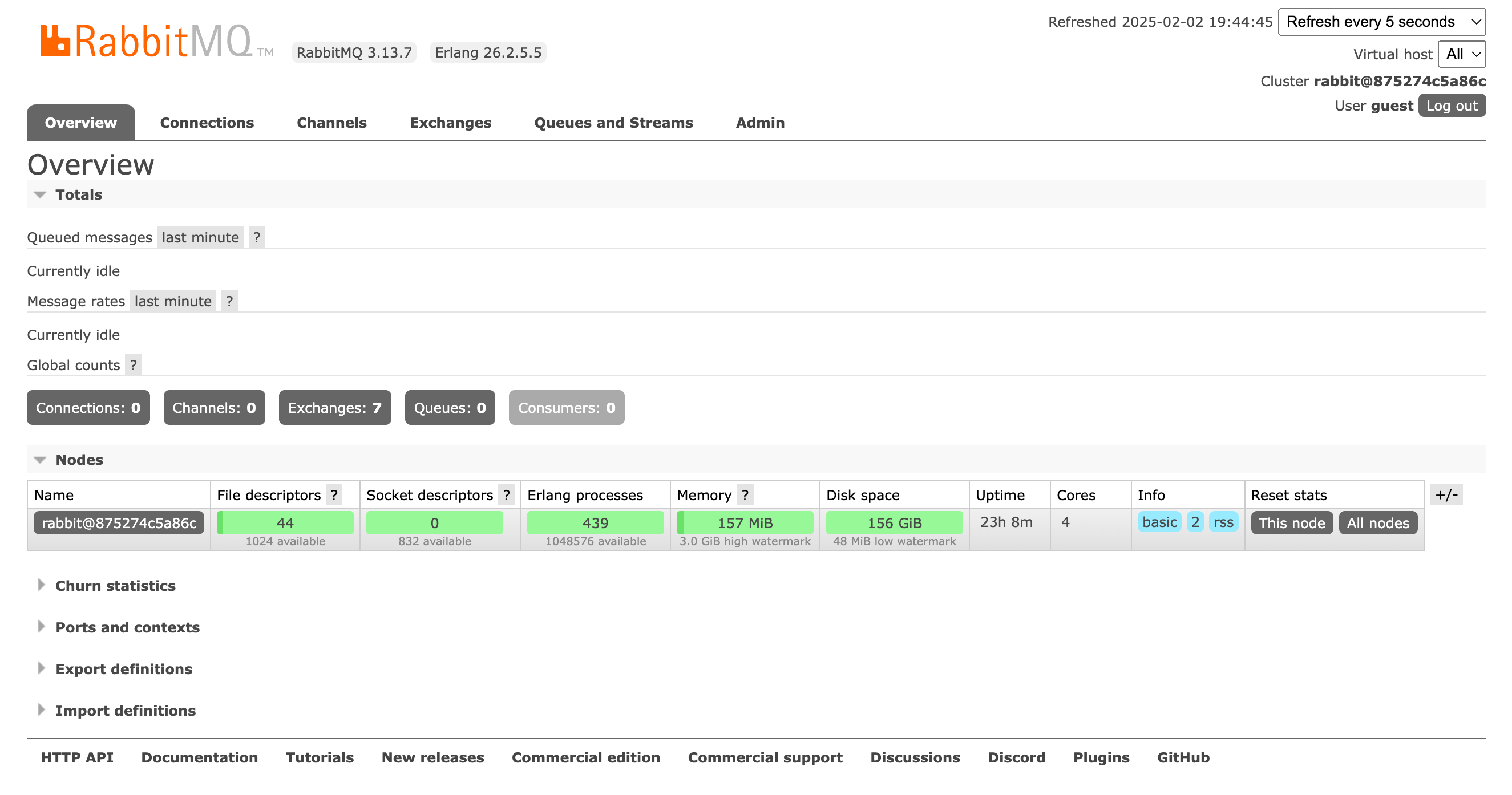
Task: Click the basic info tag
Action: (x=1159, y=522)
